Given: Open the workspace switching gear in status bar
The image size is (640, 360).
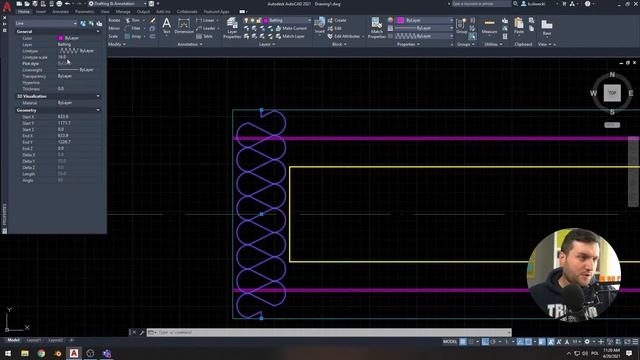Looking at the screenshot, I should (587, 342).
